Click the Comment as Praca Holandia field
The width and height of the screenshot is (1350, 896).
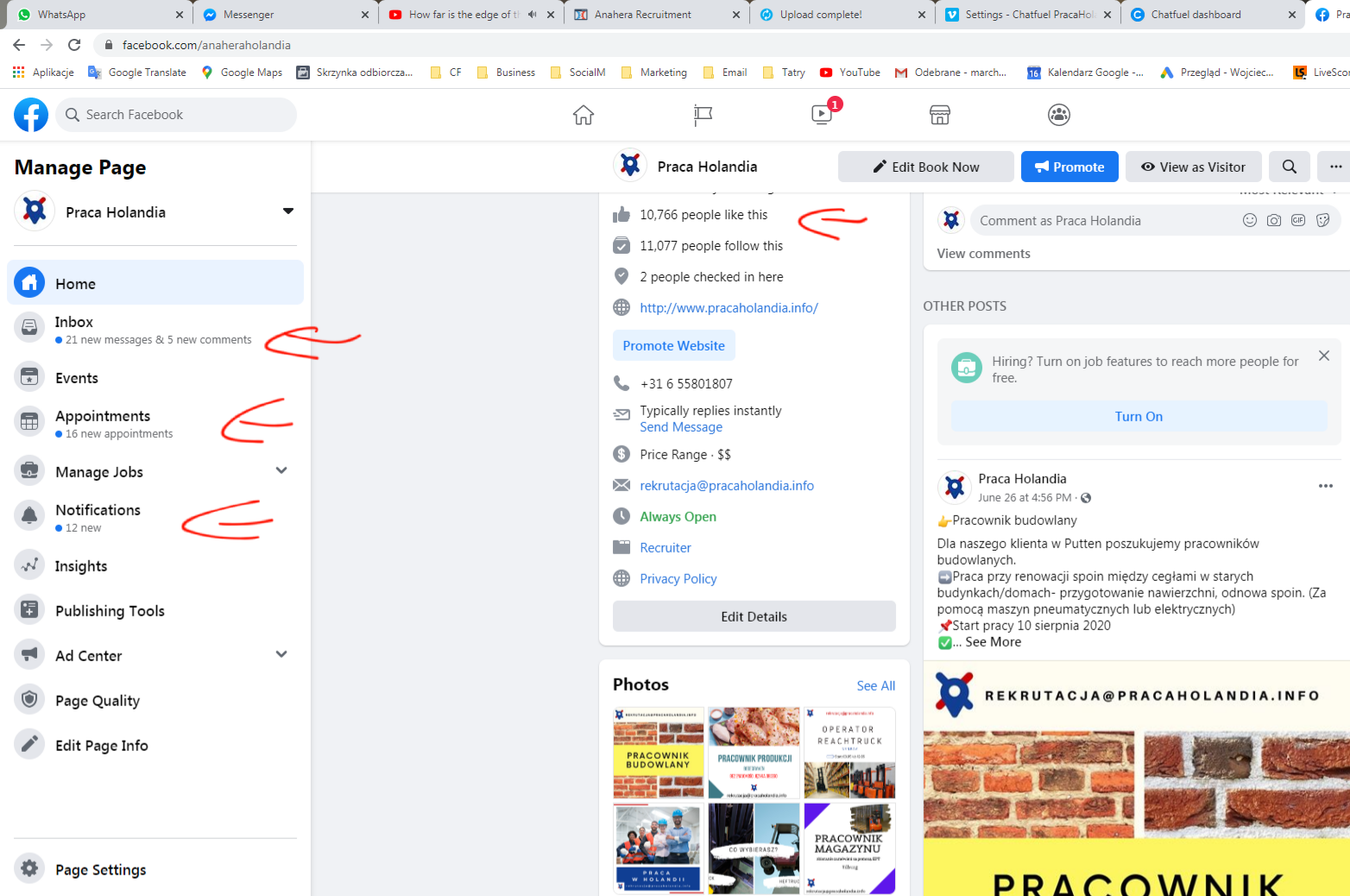pos(1105,220)
